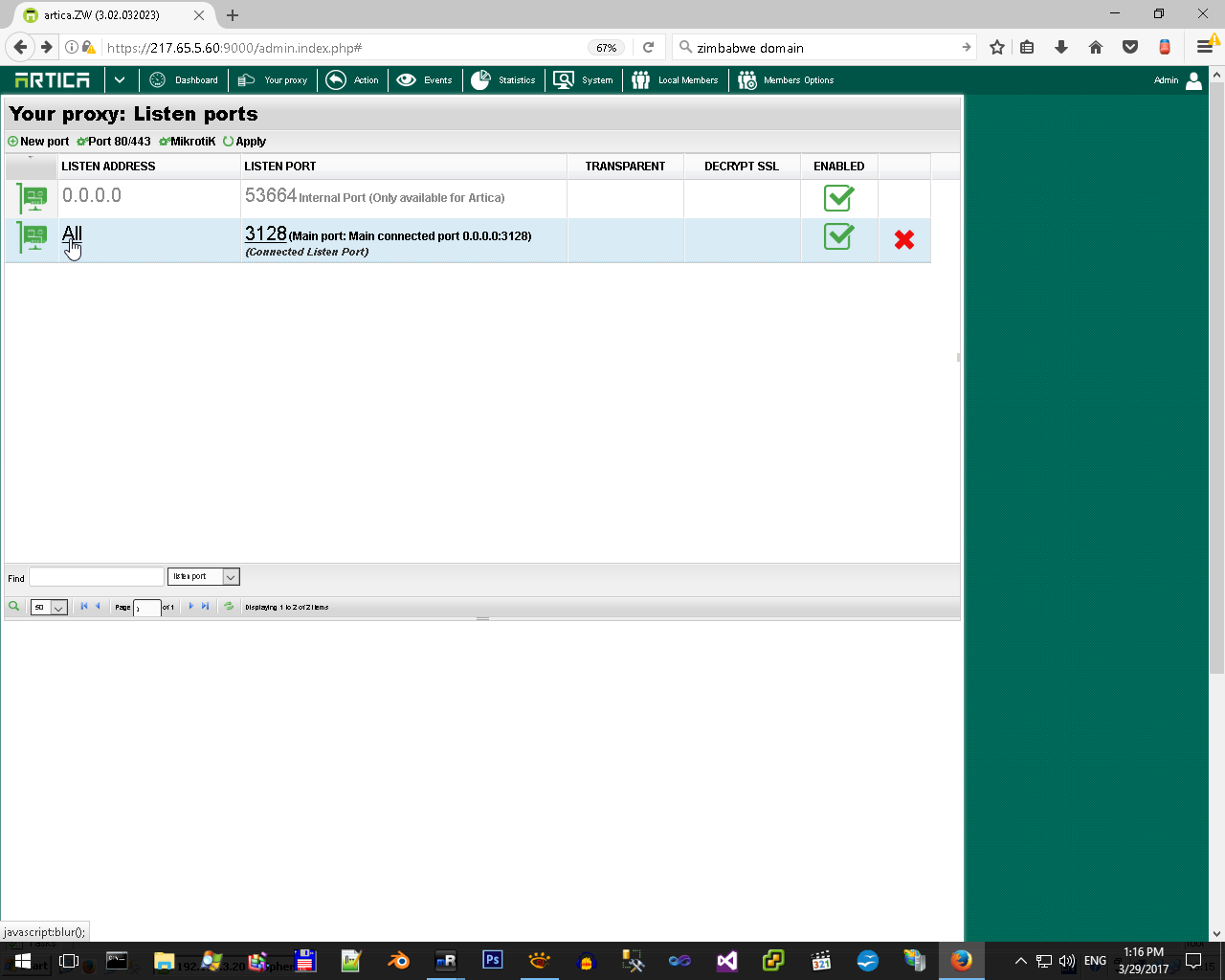Open the Action menu
The height and width of the screenshot is (980, 1225).
point(352,80)
